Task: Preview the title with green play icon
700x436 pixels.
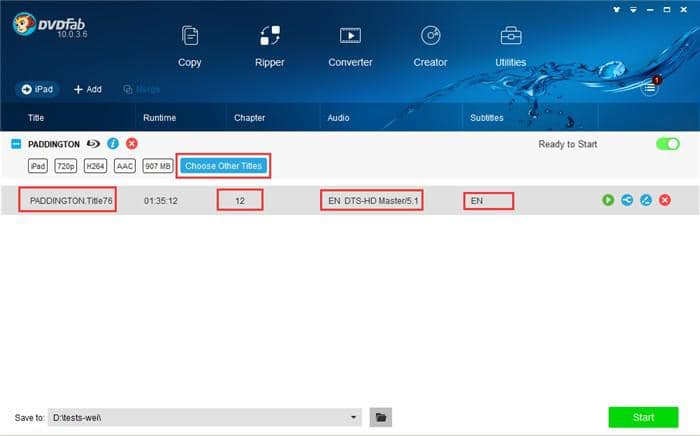Action: 608,200
